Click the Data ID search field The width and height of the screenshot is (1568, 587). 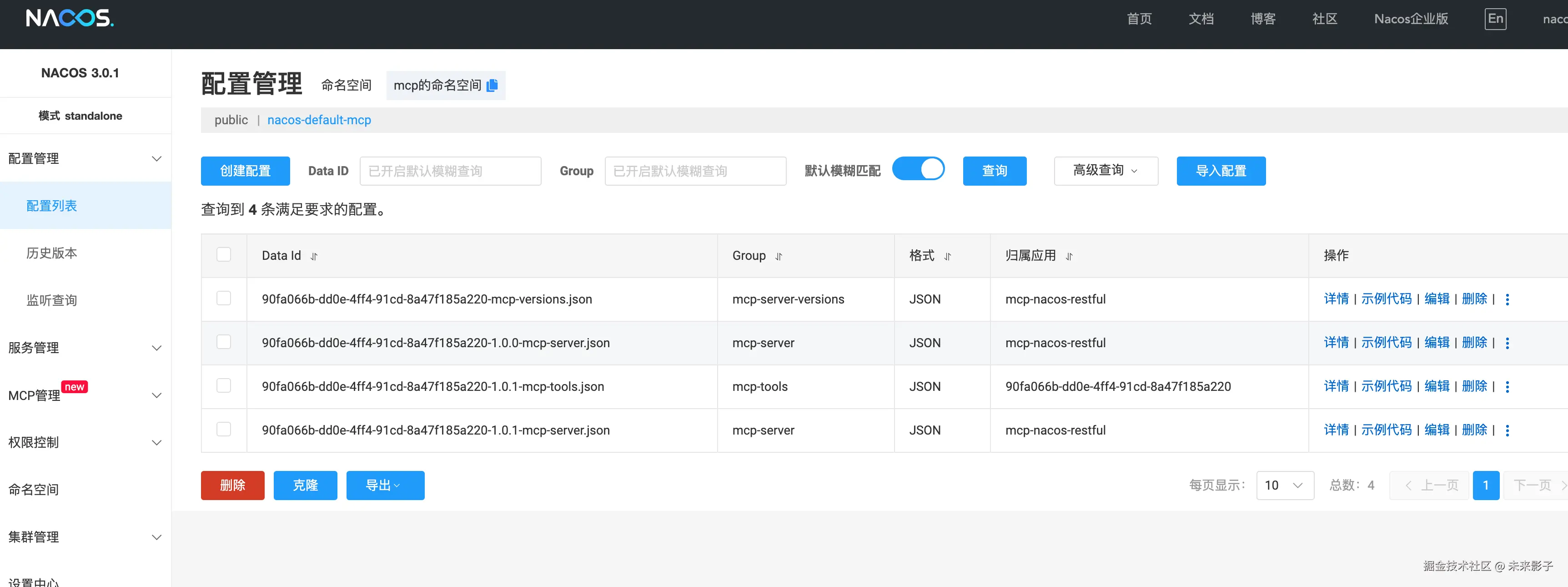(x=450, y=171)
